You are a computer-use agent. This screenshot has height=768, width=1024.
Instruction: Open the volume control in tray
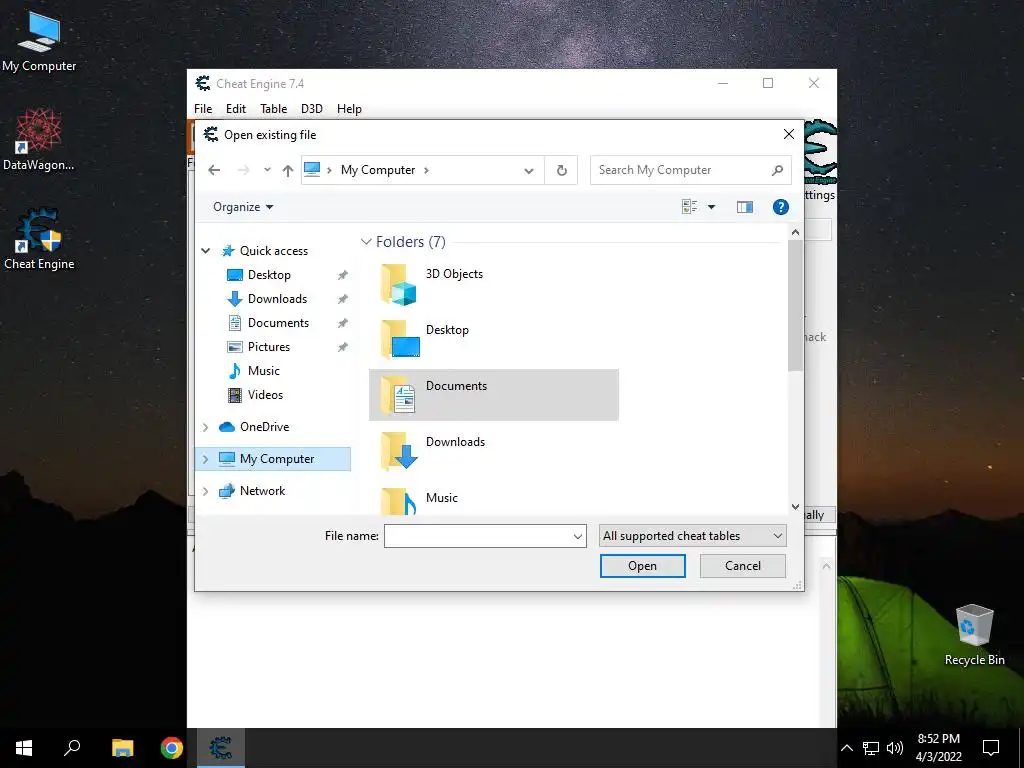point(895,748)
